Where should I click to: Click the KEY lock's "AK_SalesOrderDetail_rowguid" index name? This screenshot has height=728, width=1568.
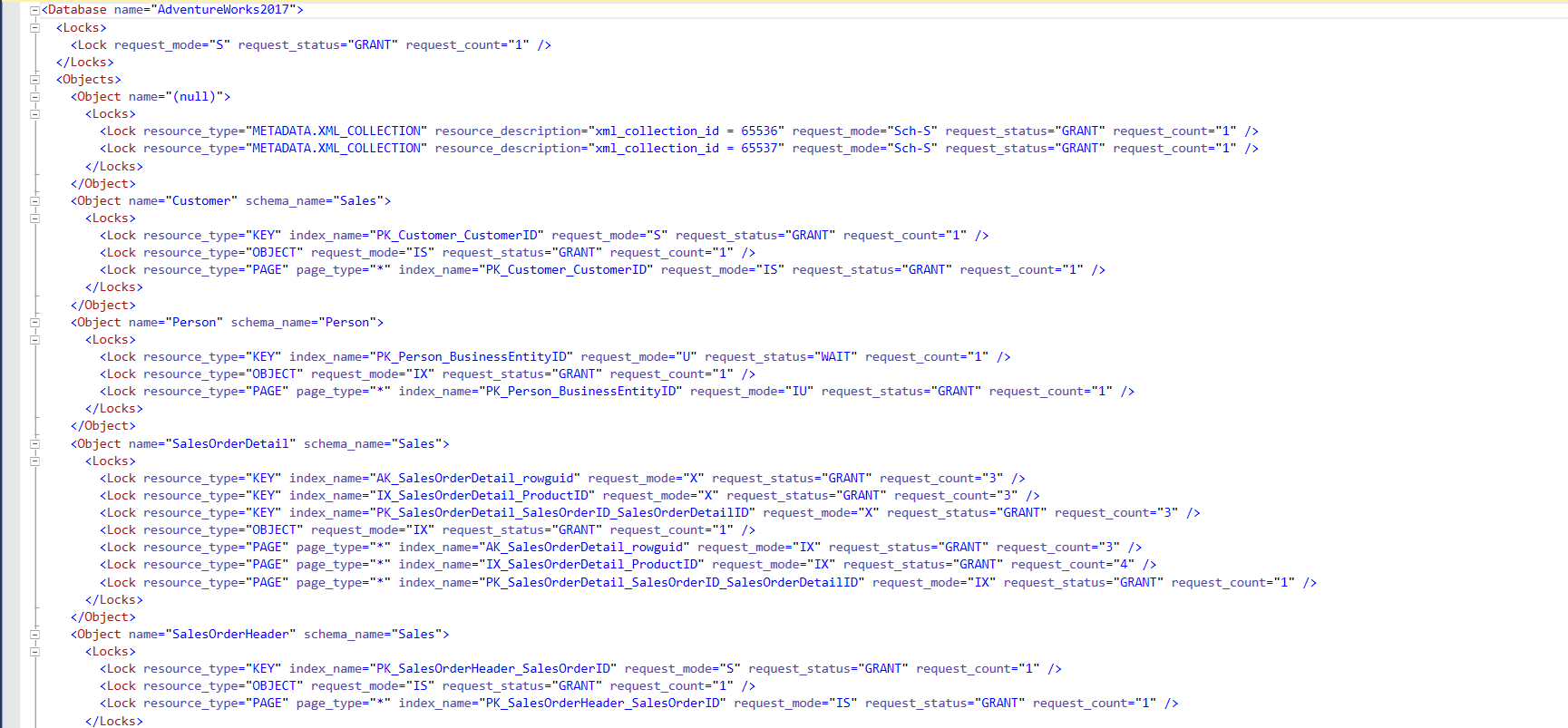(x=474, y=479)
